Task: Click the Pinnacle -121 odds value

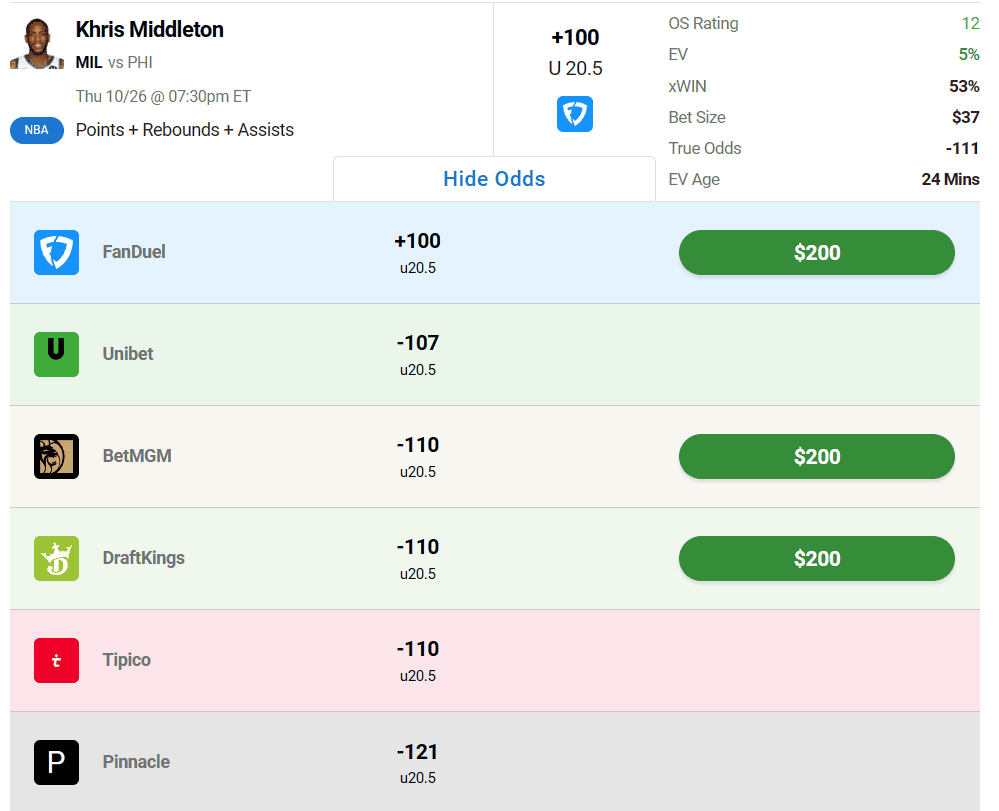Action: [417, 752]
